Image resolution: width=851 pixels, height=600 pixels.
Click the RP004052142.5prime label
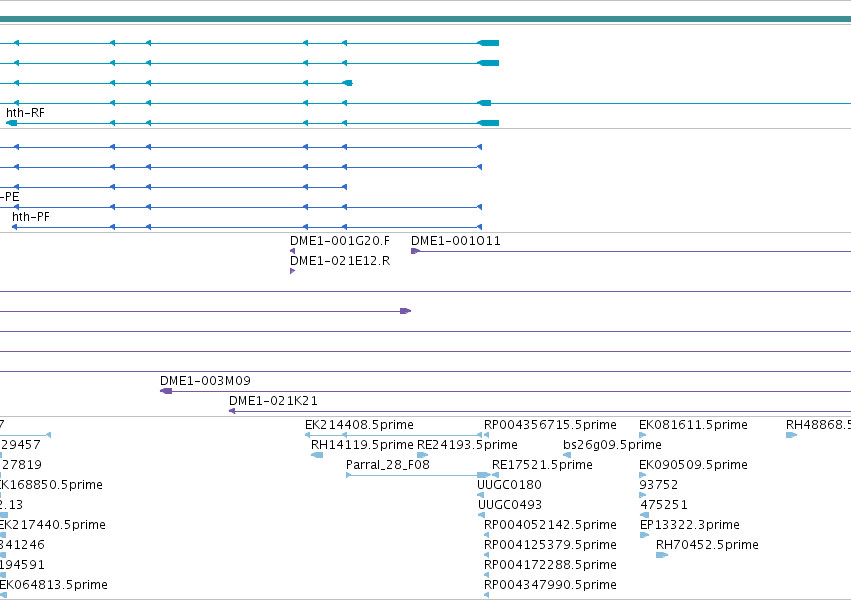click(550, 525)
